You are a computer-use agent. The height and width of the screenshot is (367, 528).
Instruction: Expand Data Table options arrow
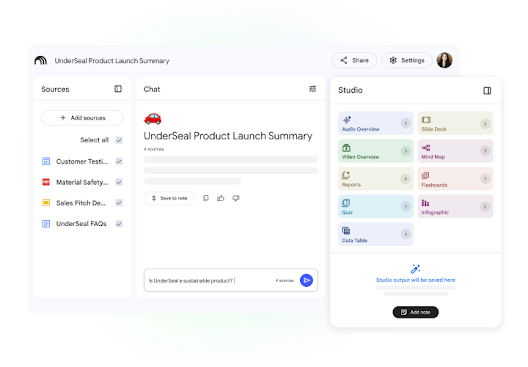tap(406, 234)
